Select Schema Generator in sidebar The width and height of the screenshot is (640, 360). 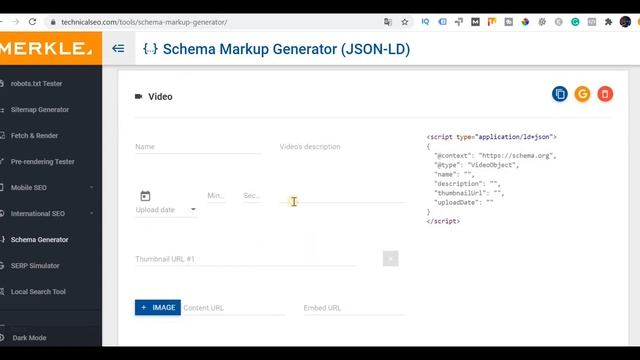click(x=39, y=240)
